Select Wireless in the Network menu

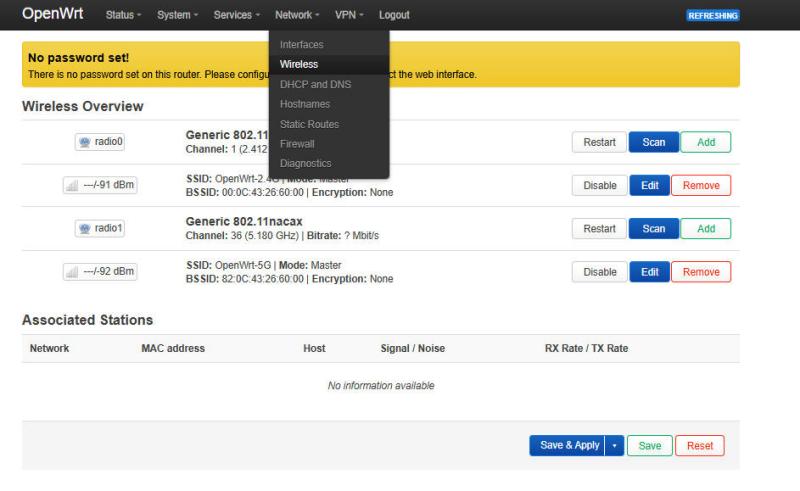tap(329, 64)
